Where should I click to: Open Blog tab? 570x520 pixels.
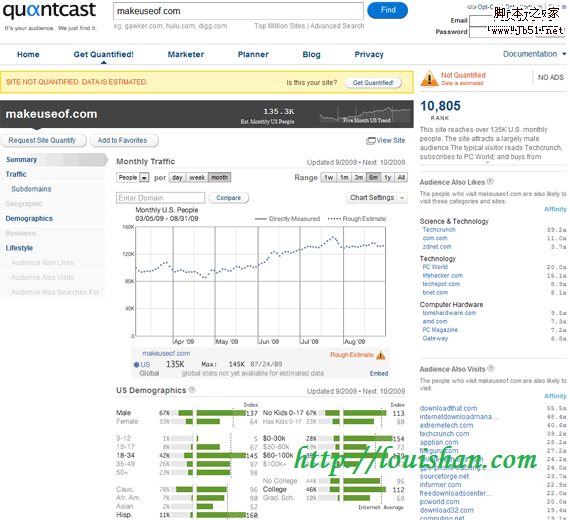pyautogui.click(x=312, y=55)
